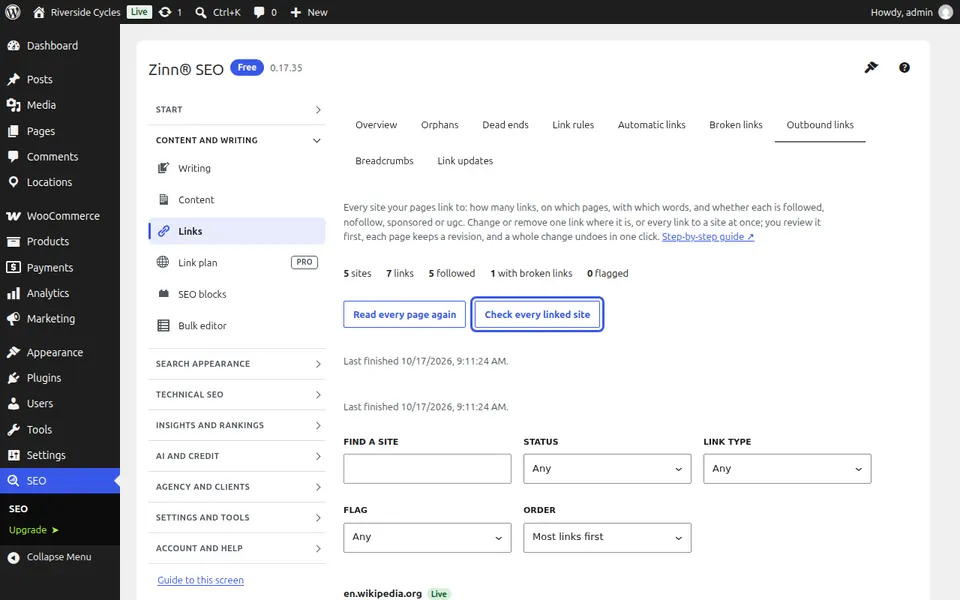
Task: Expand the Search Appearance section
Action: coord(237,364)
